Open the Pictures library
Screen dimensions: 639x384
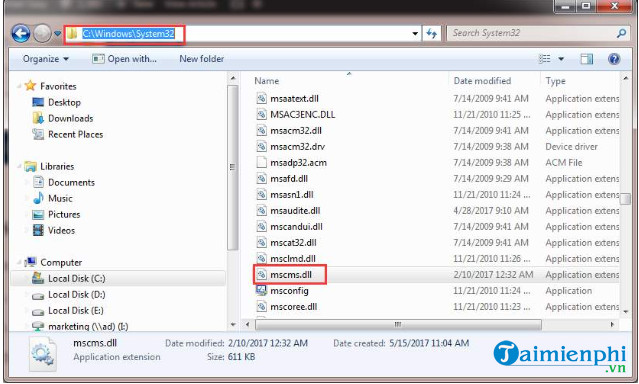(64, 214)
